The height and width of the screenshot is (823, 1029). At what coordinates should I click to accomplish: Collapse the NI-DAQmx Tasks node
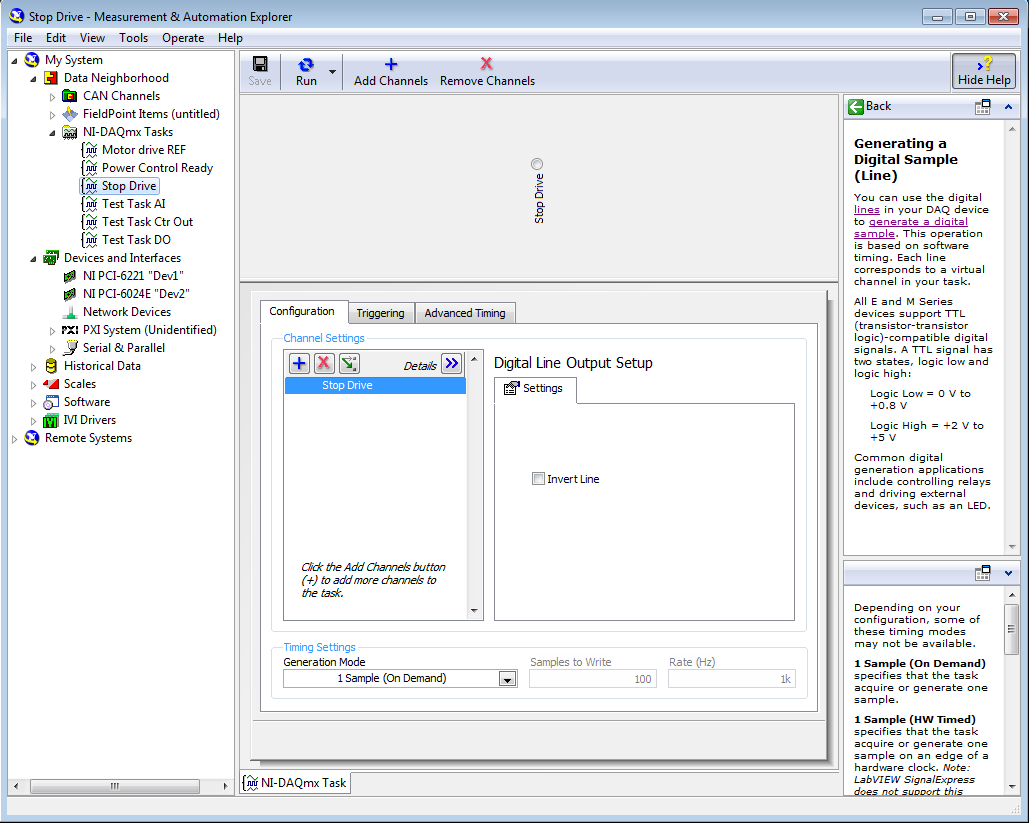pos(52,133)
